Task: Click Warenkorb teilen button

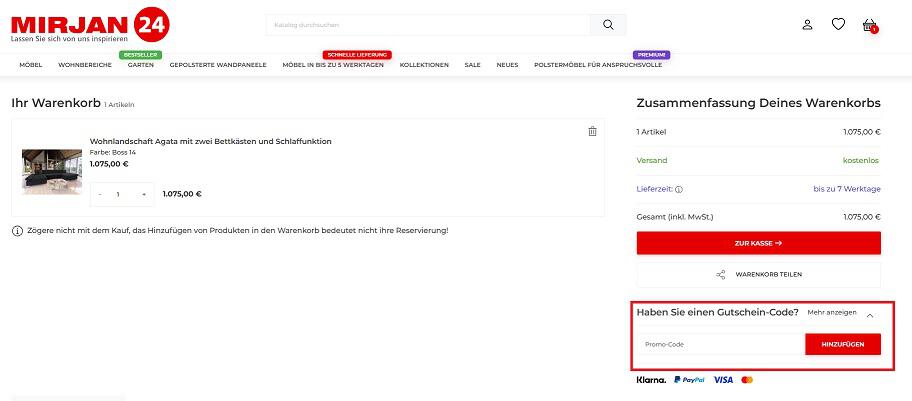Action: coord(758,275)
